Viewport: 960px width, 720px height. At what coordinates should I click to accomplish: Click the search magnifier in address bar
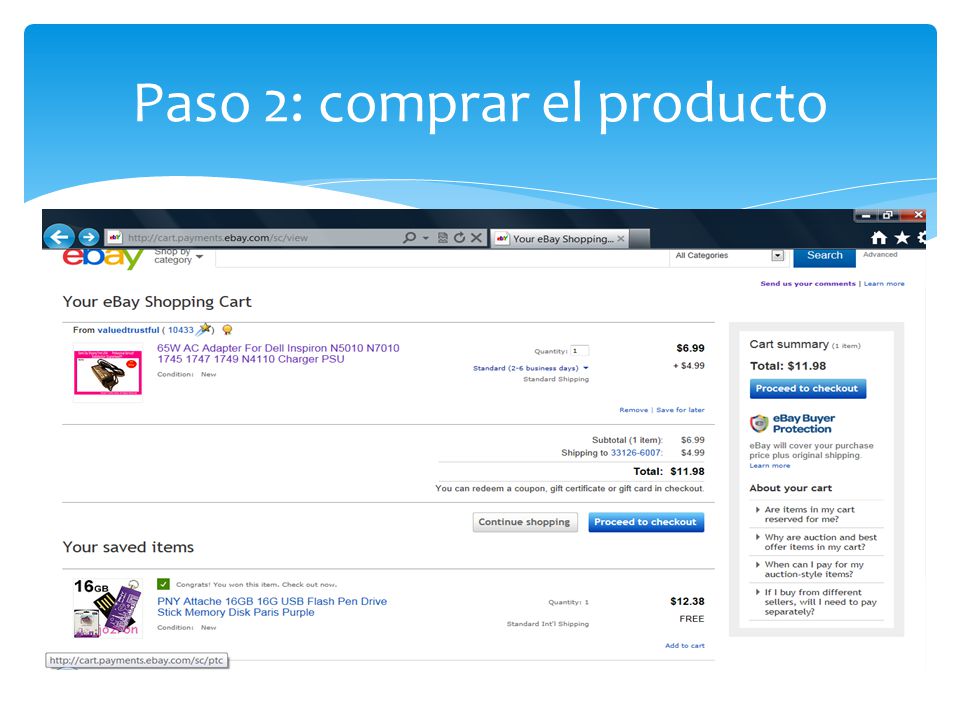pos(410,238)
